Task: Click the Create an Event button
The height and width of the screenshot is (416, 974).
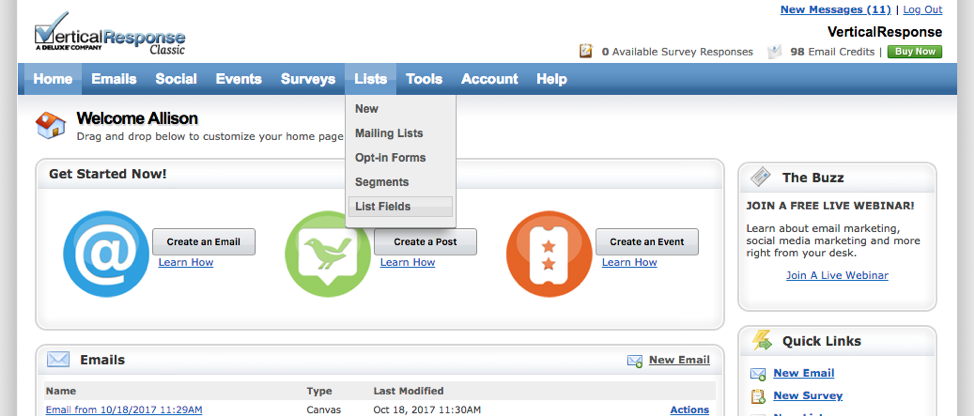Action: tap(647, 242)
